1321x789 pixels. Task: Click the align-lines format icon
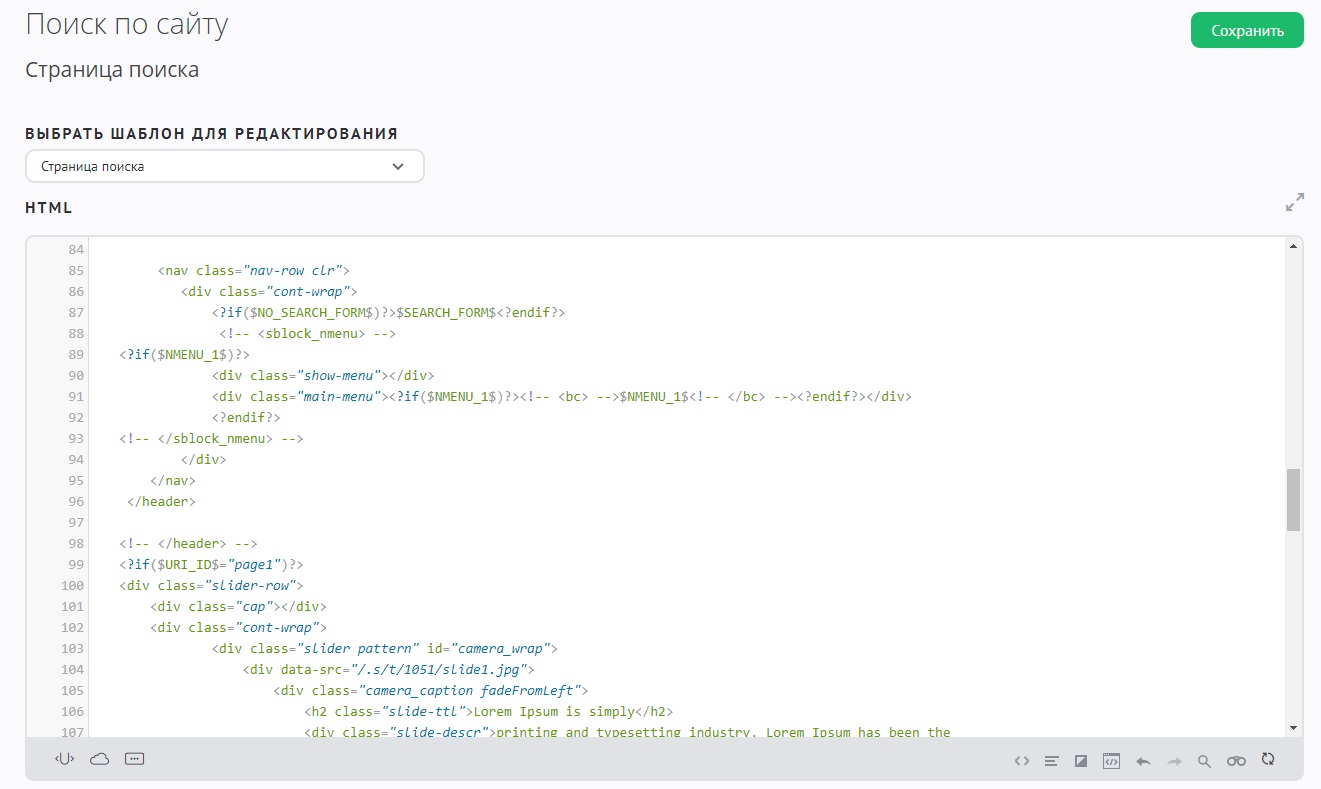(1051, 761)
